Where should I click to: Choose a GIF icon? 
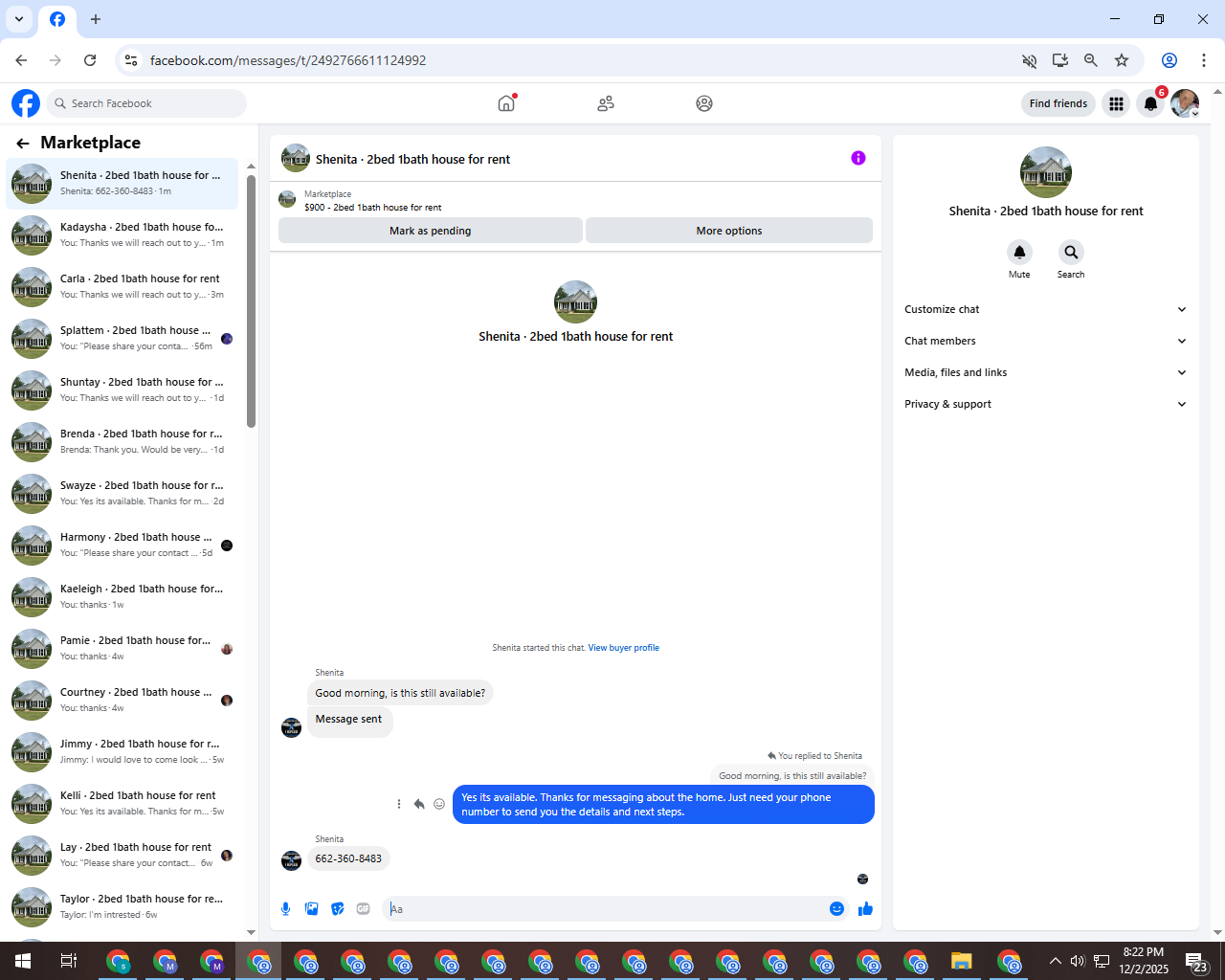(364, 909)
